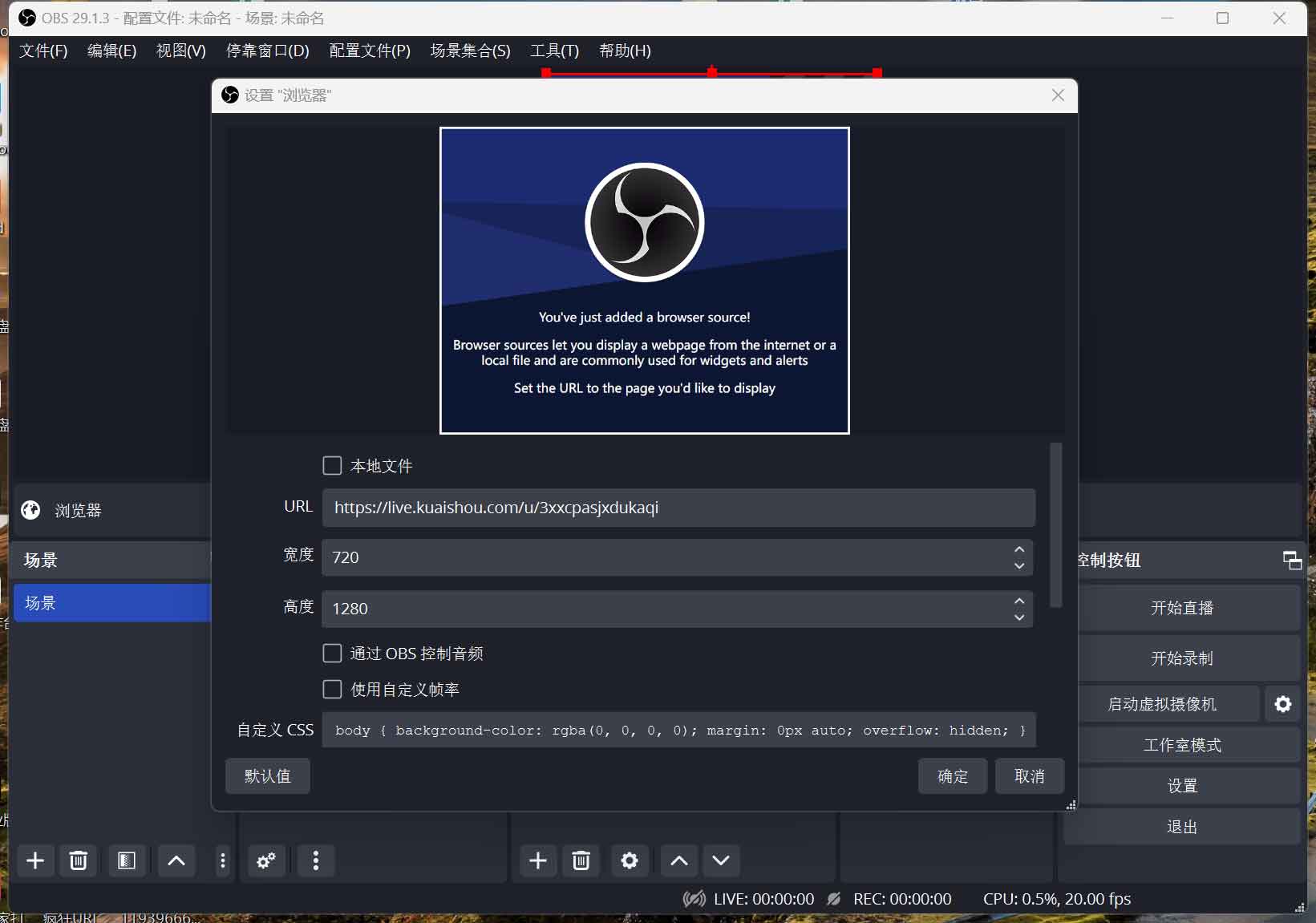Open the 视图(V) menu
Image resolution: width=1316 pixels, height=923 pixels.
[x=180, y=51]
